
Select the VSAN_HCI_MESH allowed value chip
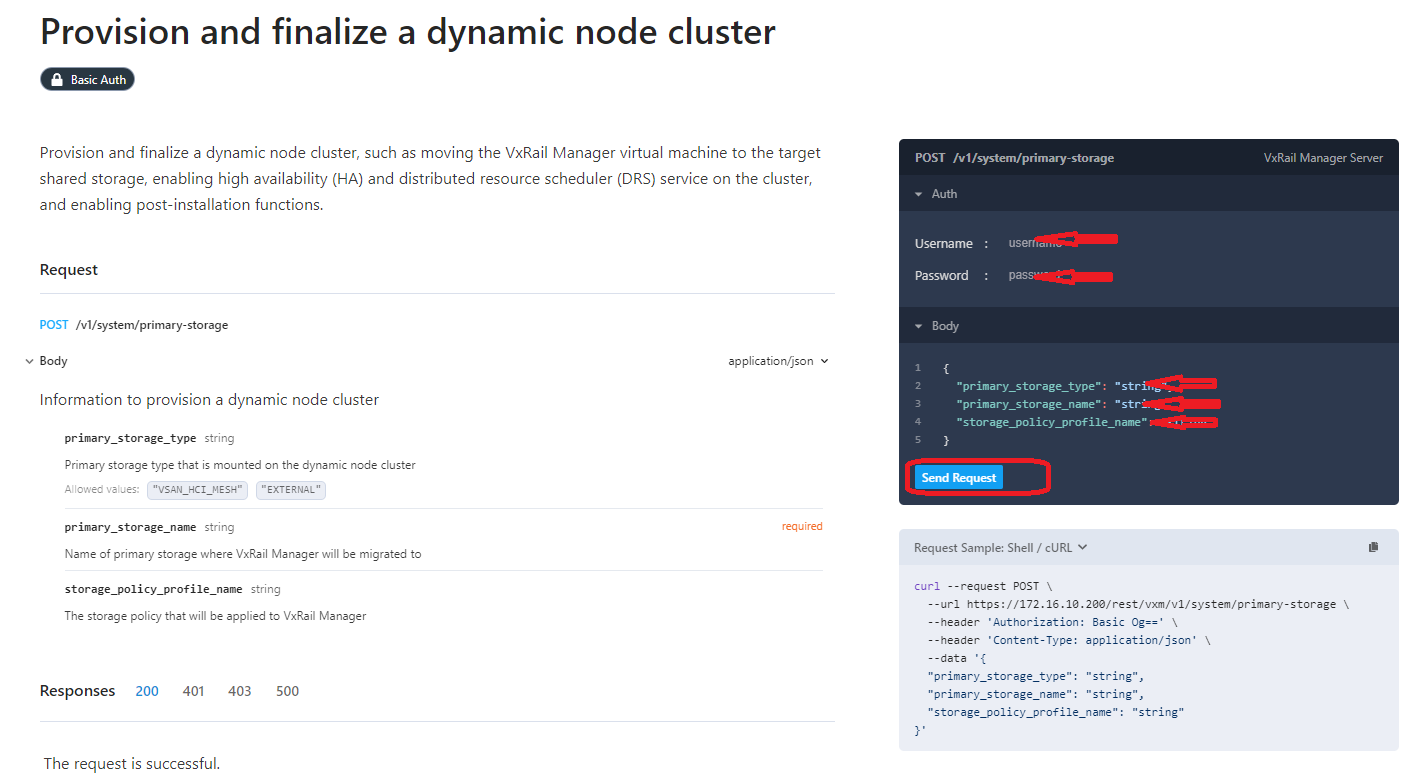197,489
